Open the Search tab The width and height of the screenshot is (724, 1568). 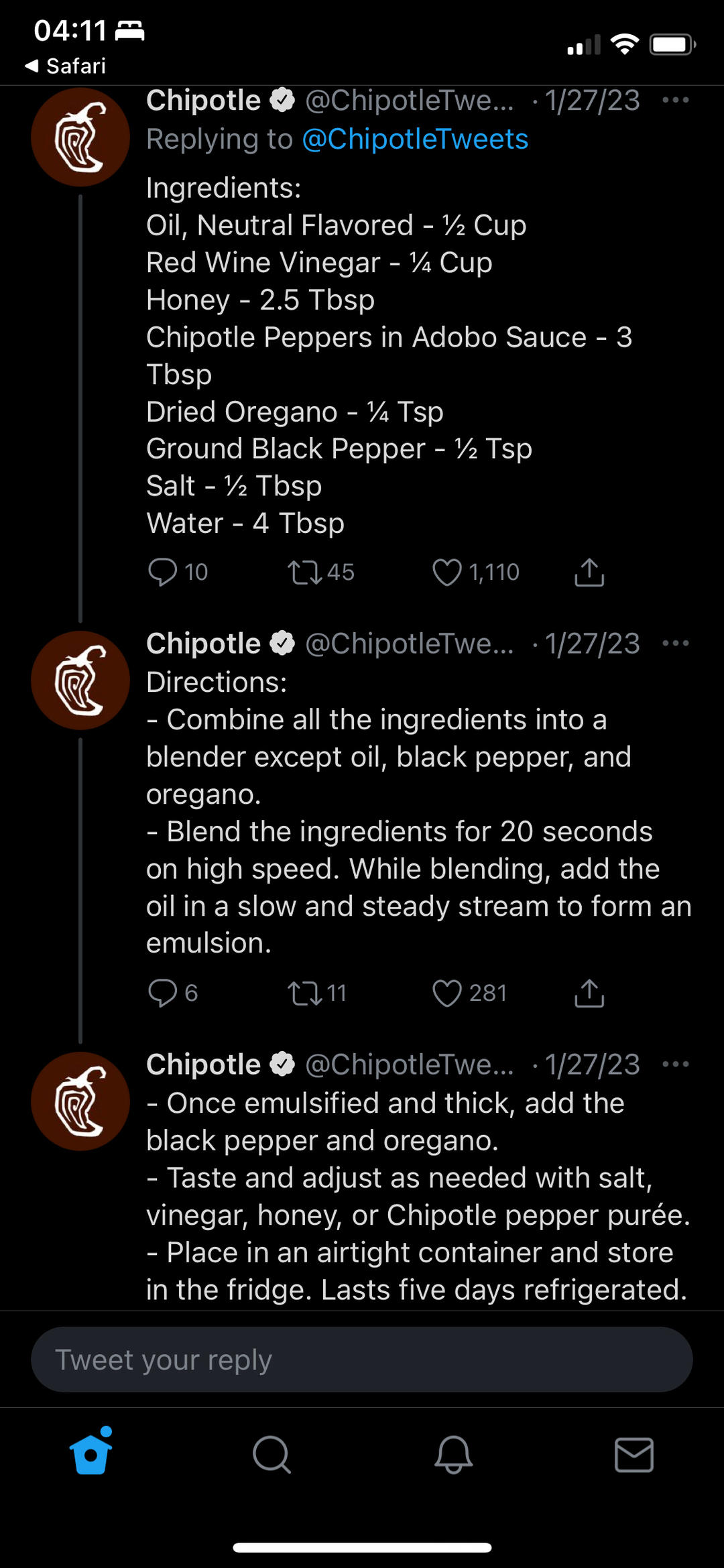click(271, 1455)
